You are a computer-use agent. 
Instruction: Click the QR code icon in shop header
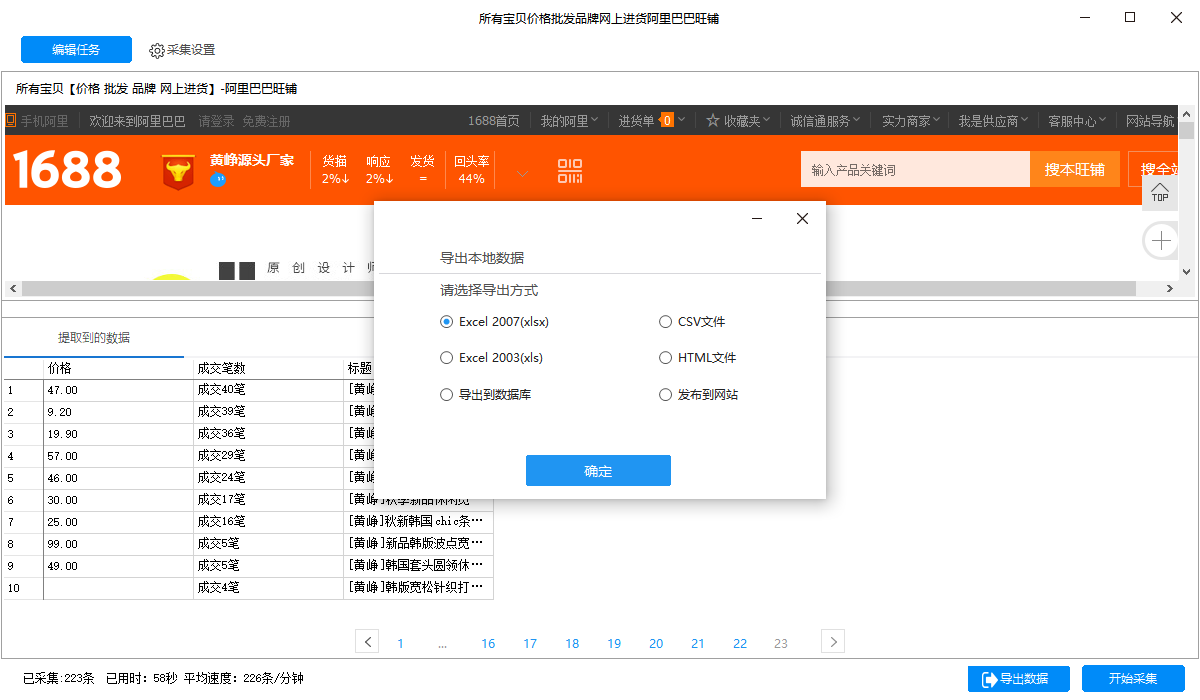(570, 171)
